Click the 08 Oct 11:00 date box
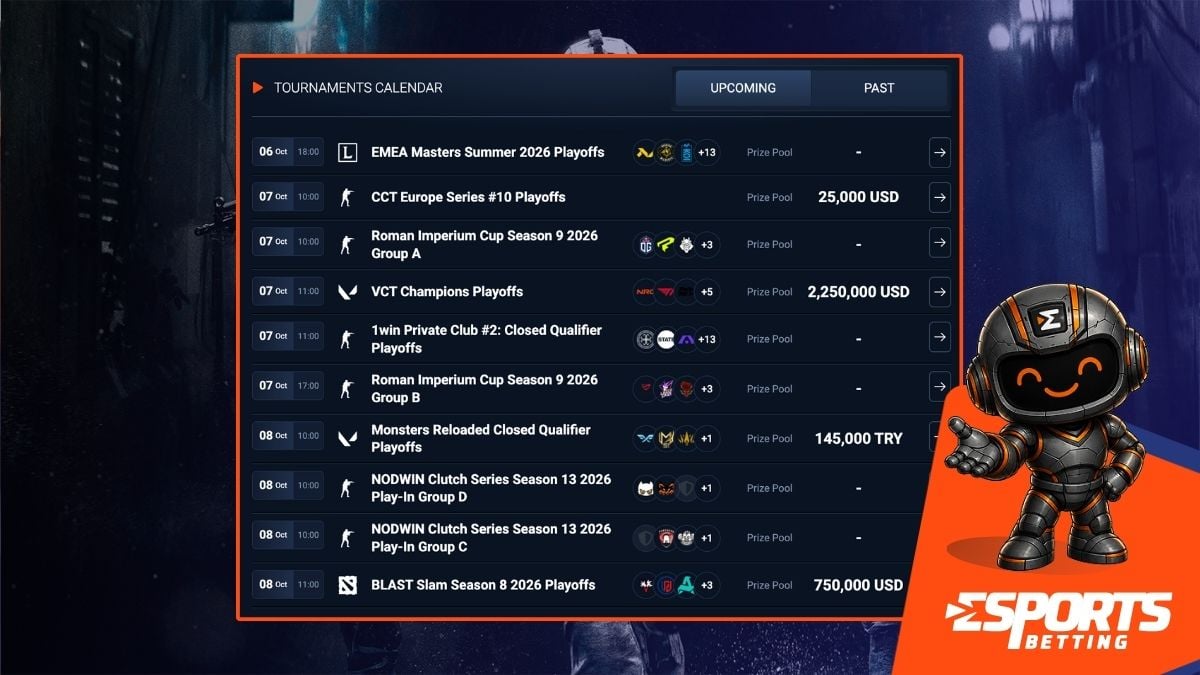 pos(288,584)
